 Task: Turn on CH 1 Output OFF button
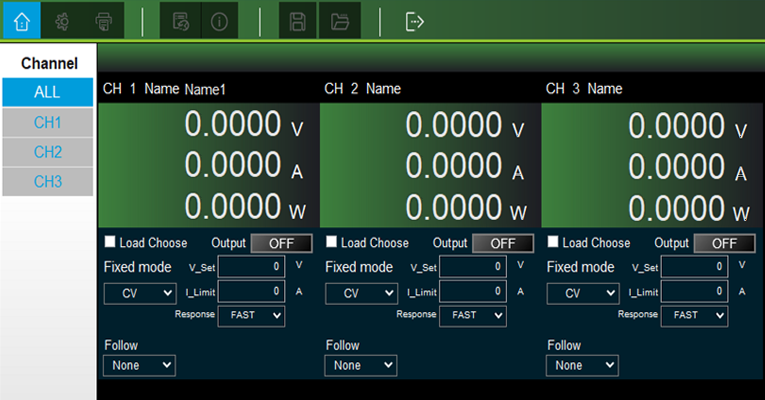click(x=281, y=243)
